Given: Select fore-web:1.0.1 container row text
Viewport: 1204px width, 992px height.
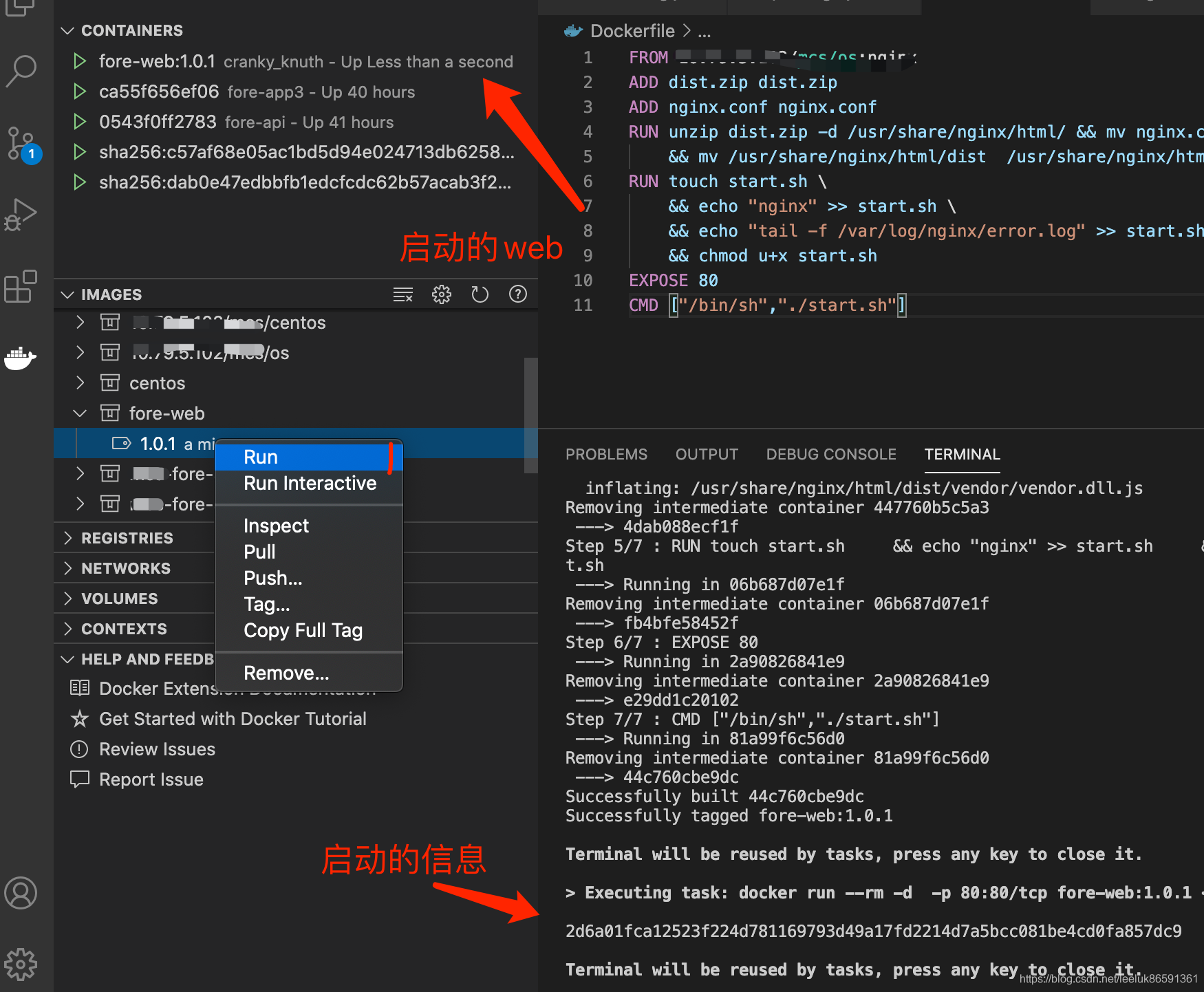Looking at the screenshot, I should pyautogui.click(x=306, y=61).
